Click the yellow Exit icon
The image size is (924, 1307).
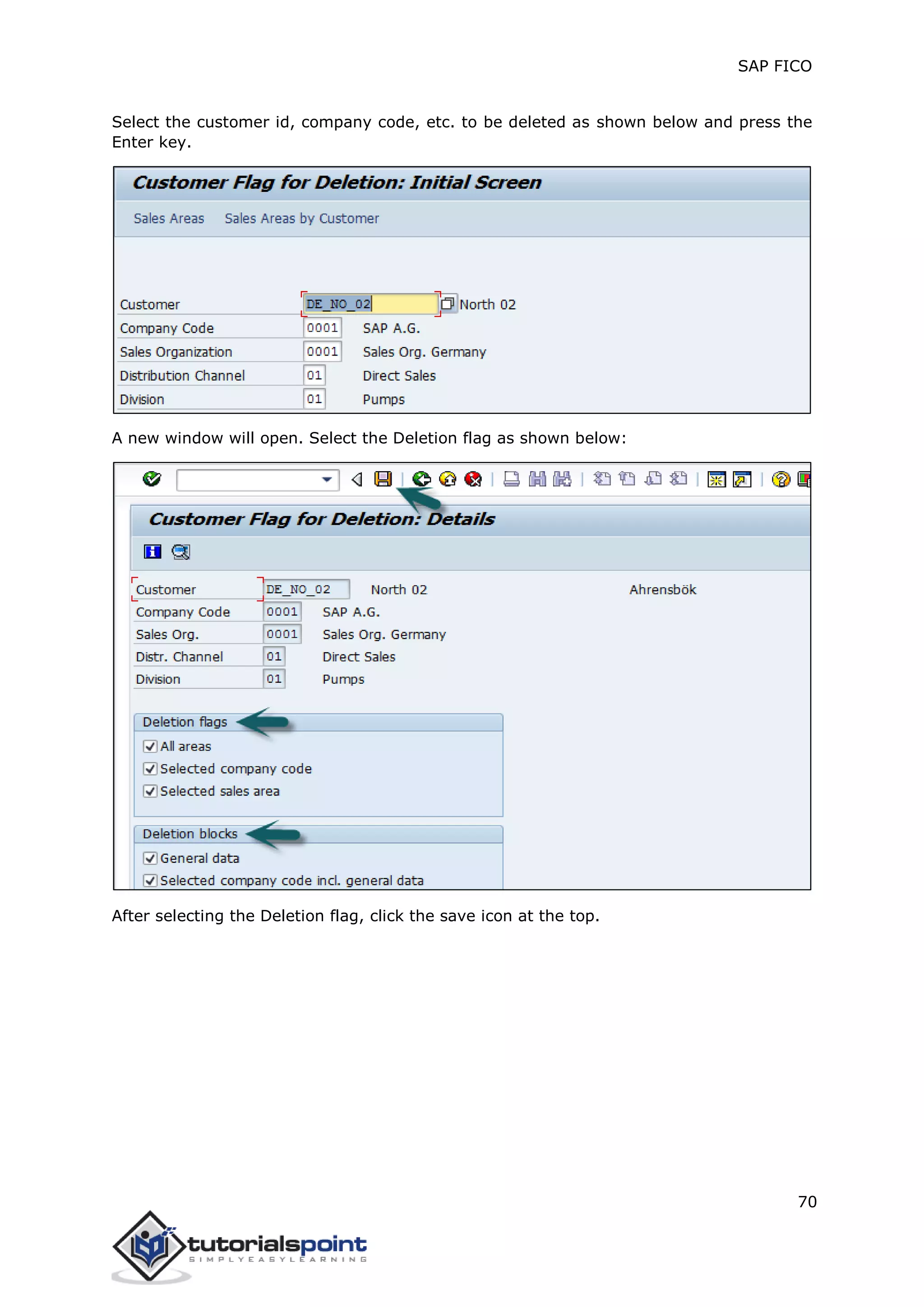click(448, 479)
